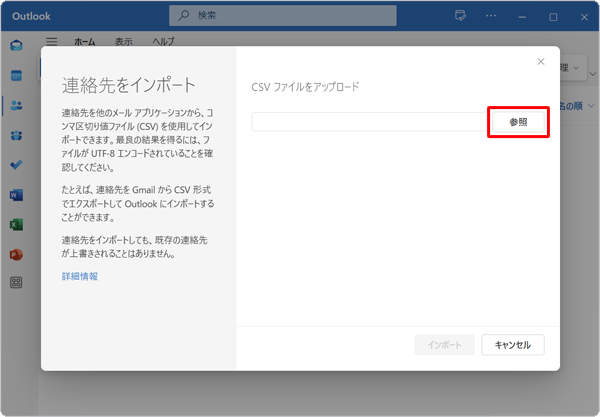Screen dimensions: 600x417
Task: Click the キャンセル button
Action: (513, 345)
